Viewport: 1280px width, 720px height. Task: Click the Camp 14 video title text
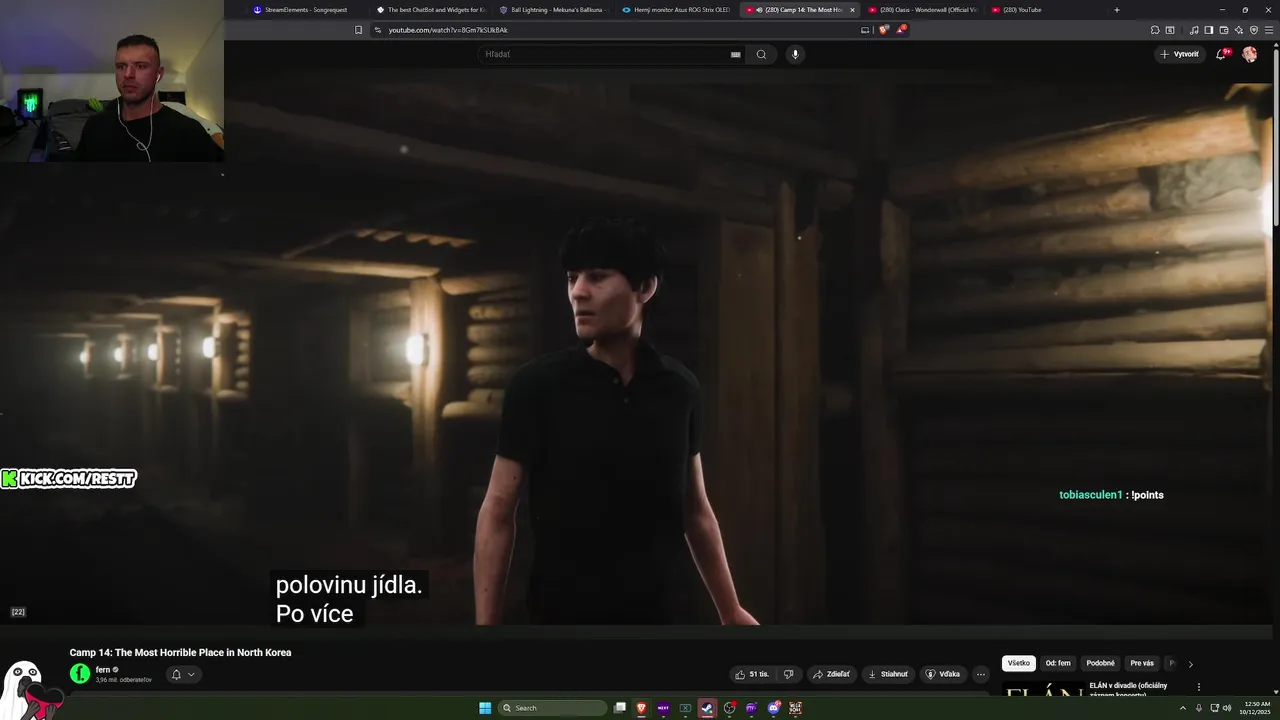click(x=180, y=652)
